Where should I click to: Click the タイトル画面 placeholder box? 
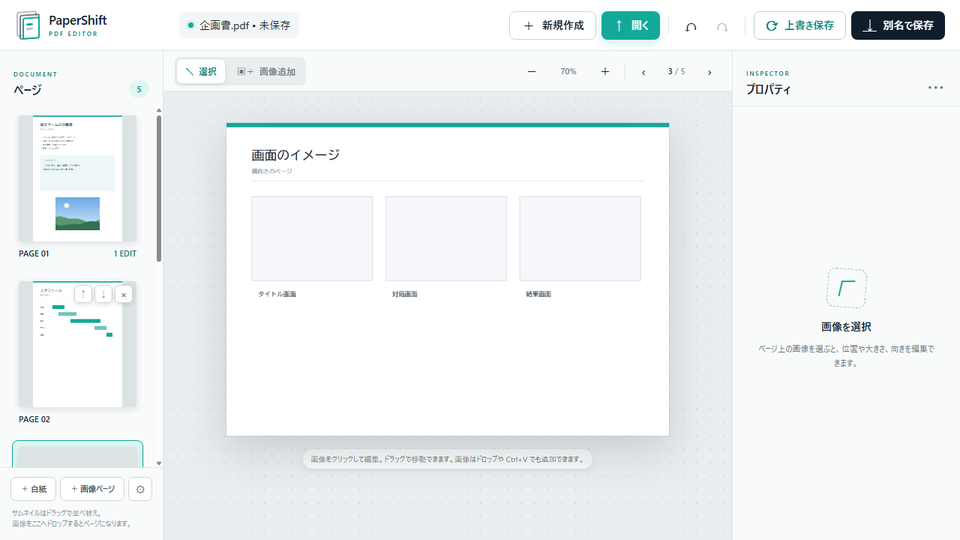click(x=312, y=239)
